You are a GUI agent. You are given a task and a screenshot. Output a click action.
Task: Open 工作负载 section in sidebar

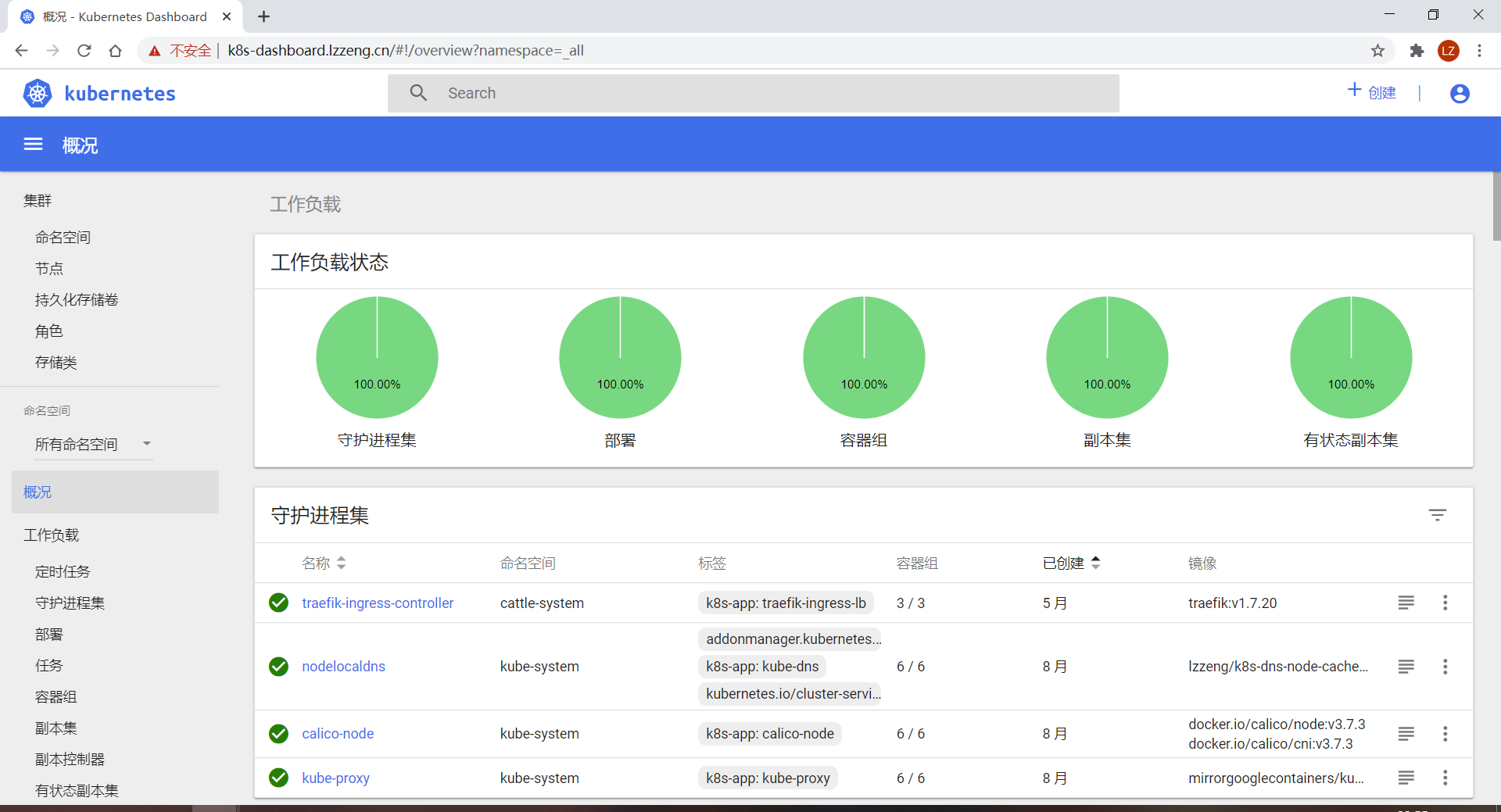pos(51,535)
